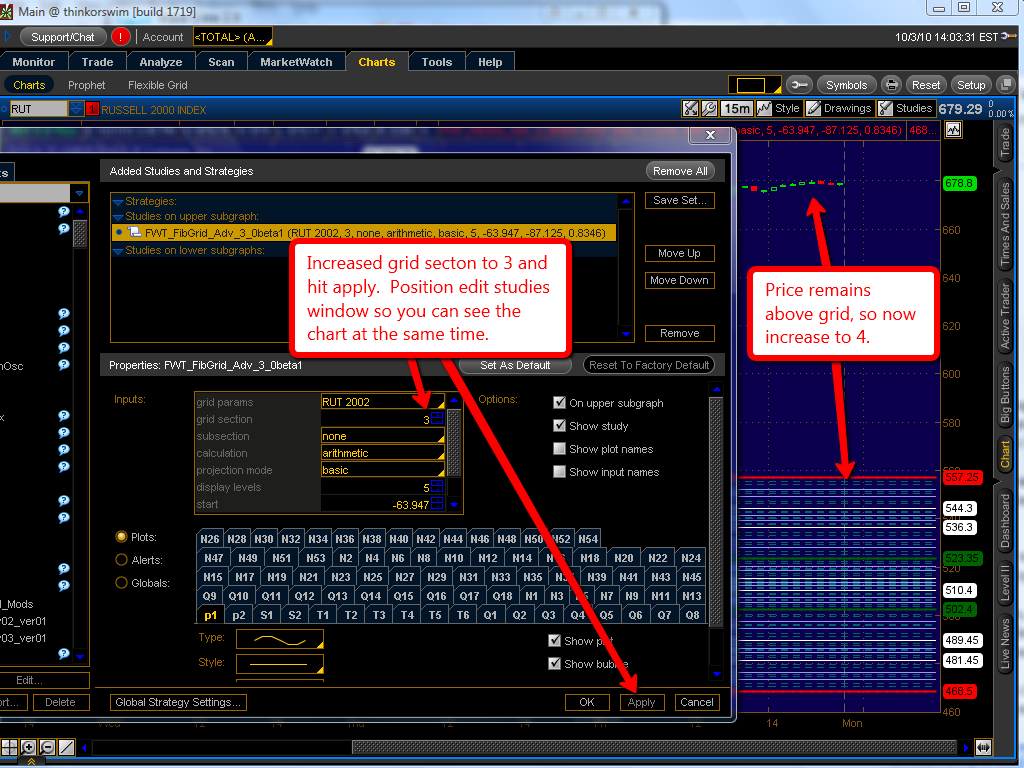The width and height of the screenshot is (1024, 768).
Task: Select the trendline drawing tool icon
Action: (67, 747)
